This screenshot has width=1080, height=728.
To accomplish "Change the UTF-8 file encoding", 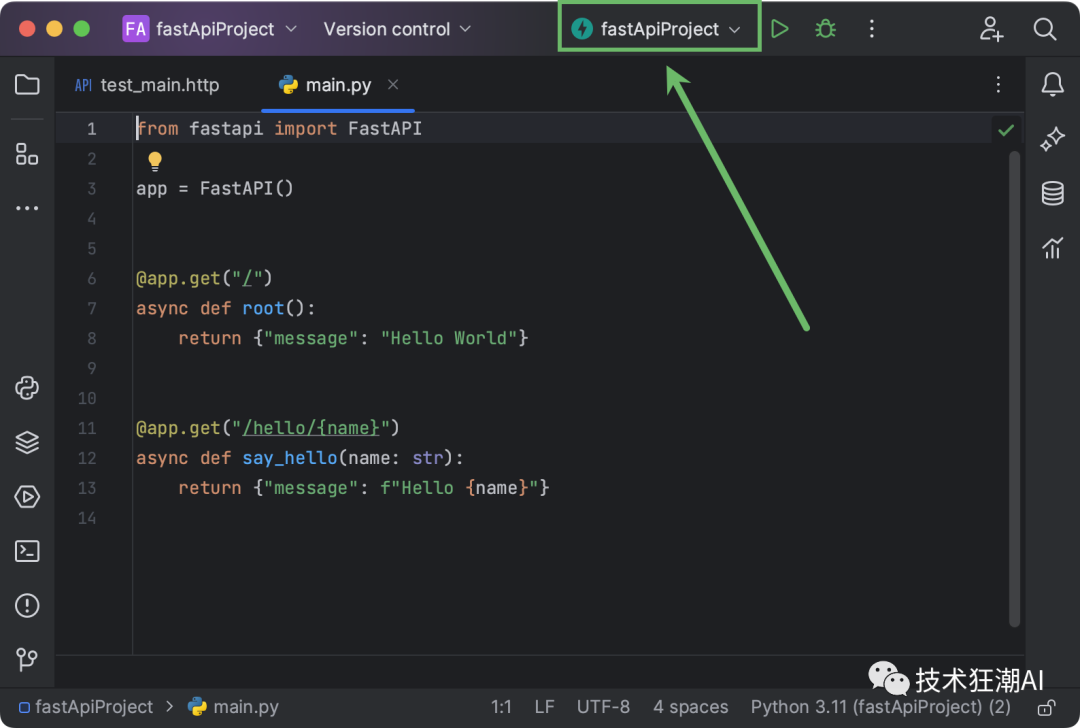I will (603, 707).
